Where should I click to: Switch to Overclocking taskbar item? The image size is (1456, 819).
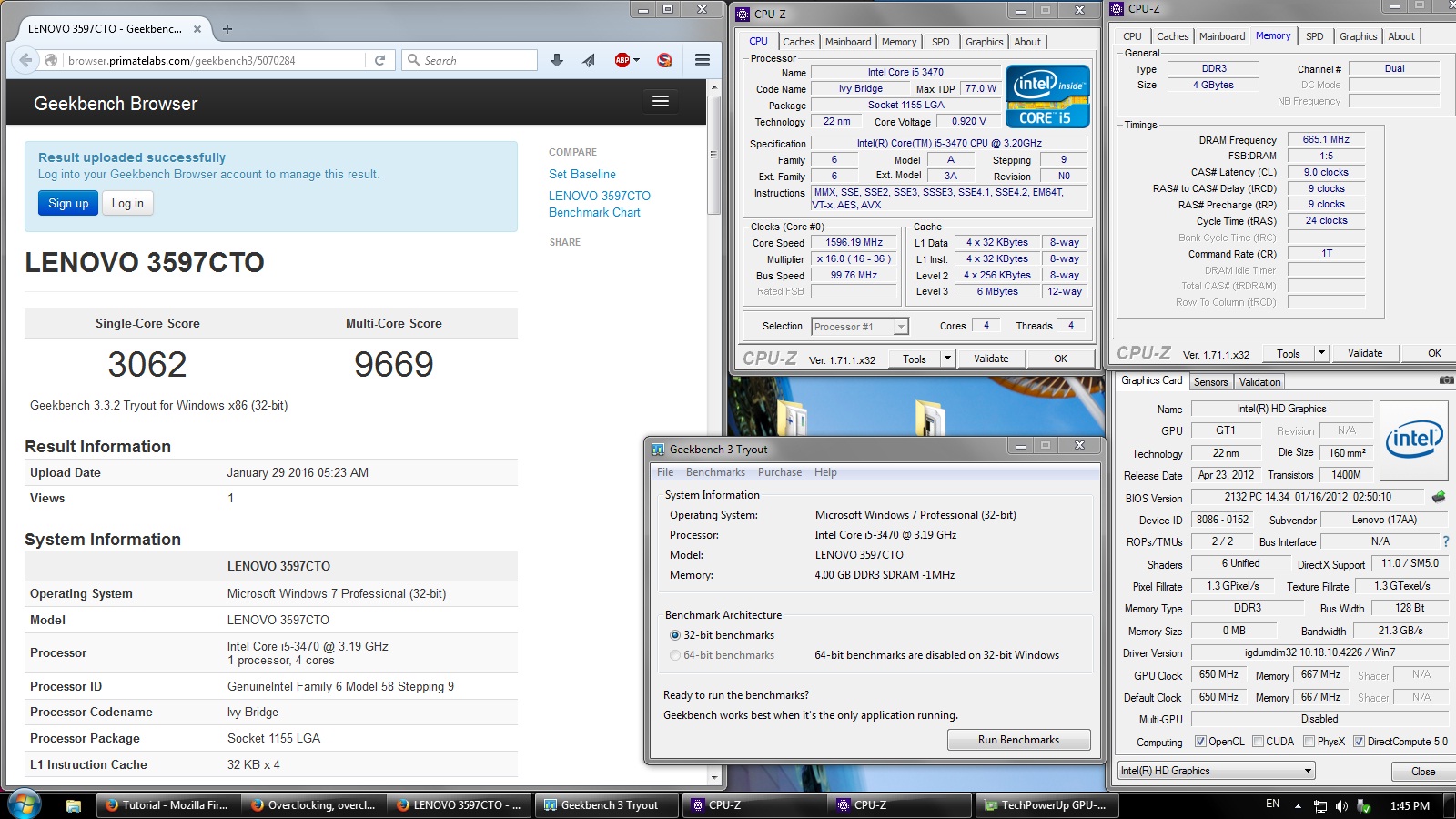pos(314,805)
